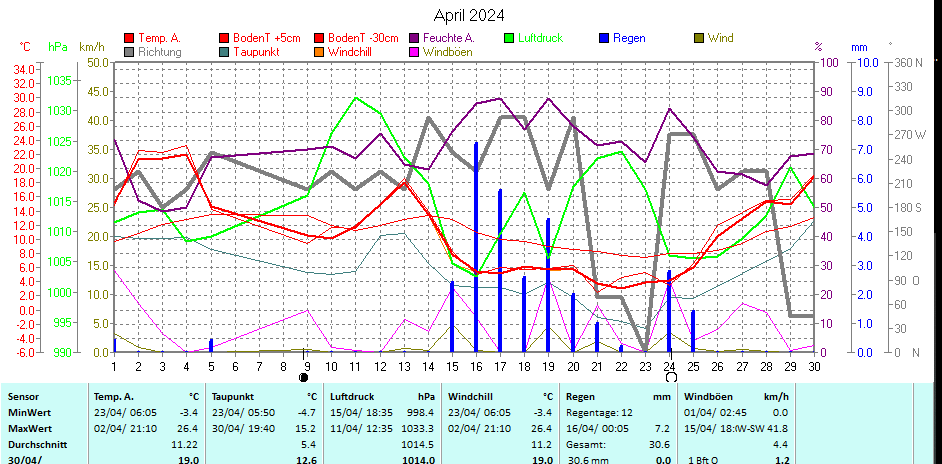
Task: Click the Taupunkt average value 5.4
Action: click(310, 445)
